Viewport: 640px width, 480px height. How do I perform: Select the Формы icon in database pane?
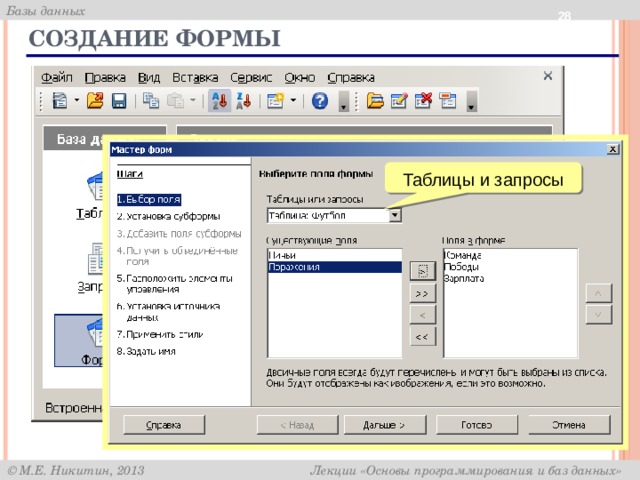(x=79, y=340)
